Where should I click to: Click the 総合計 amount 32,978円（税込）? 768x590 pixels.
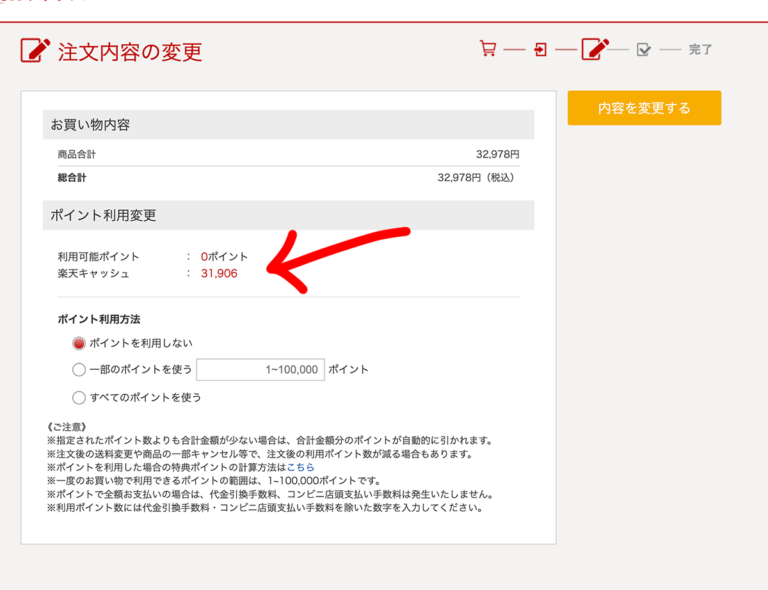pyautogui.click(x=478, y=178)
